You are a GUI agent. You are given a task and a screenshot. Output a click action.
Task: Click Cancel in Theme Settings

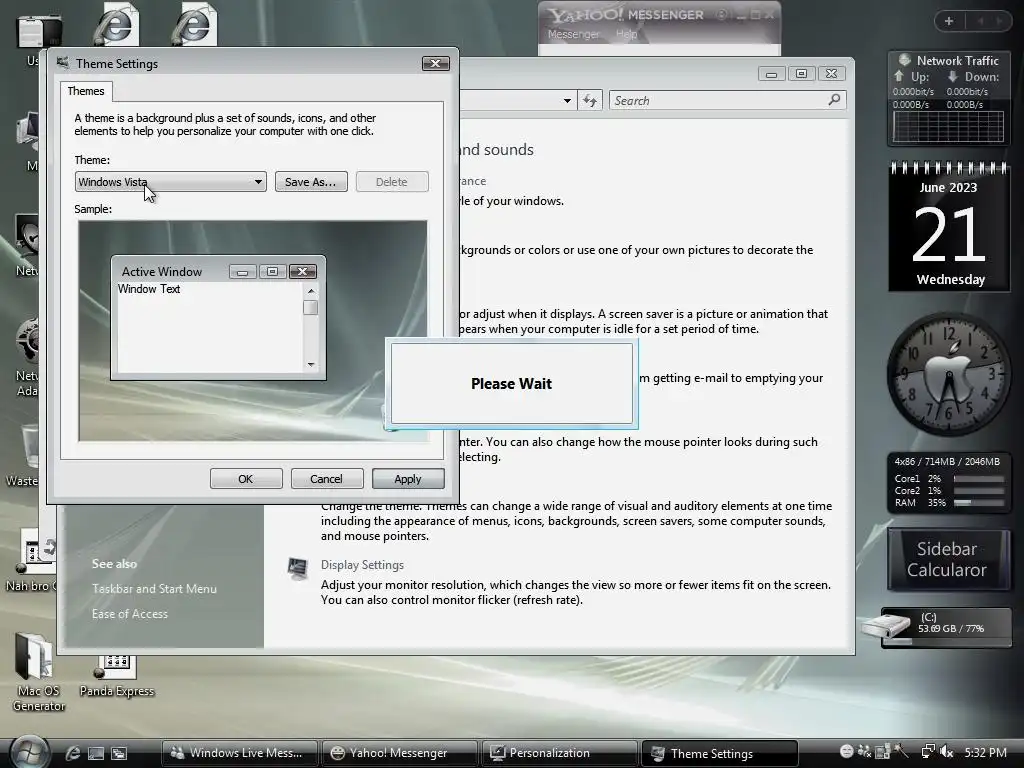point(326,479)
